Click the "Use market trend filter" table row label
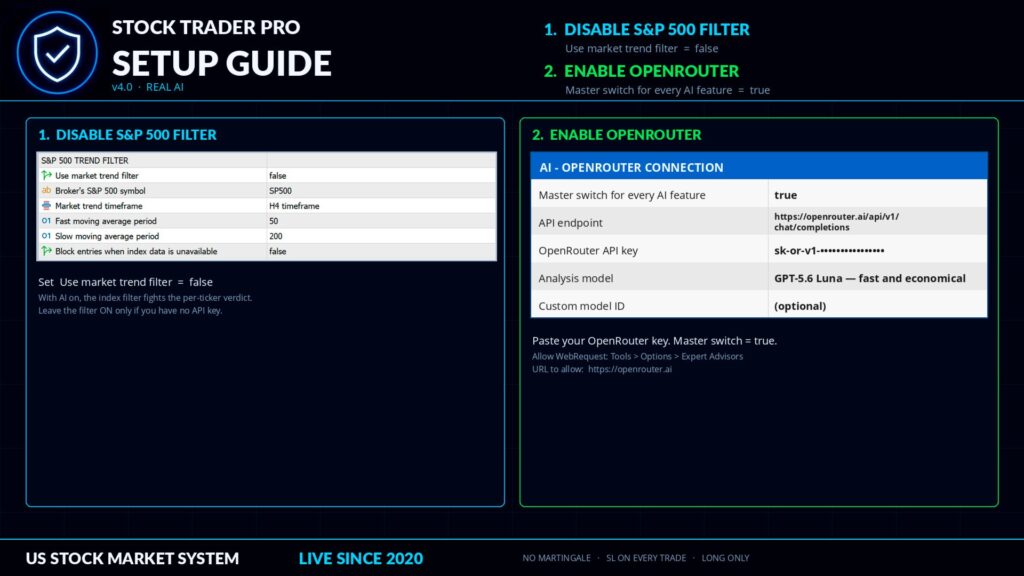Image resolution: width=1024 pixels, height=576 pixels. 97,176
